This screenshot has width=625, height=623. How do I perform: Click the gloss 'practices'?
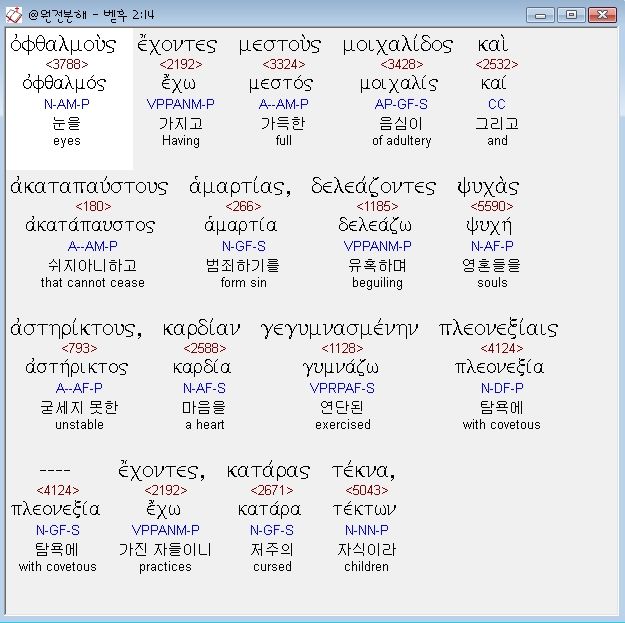pos(165,566)
